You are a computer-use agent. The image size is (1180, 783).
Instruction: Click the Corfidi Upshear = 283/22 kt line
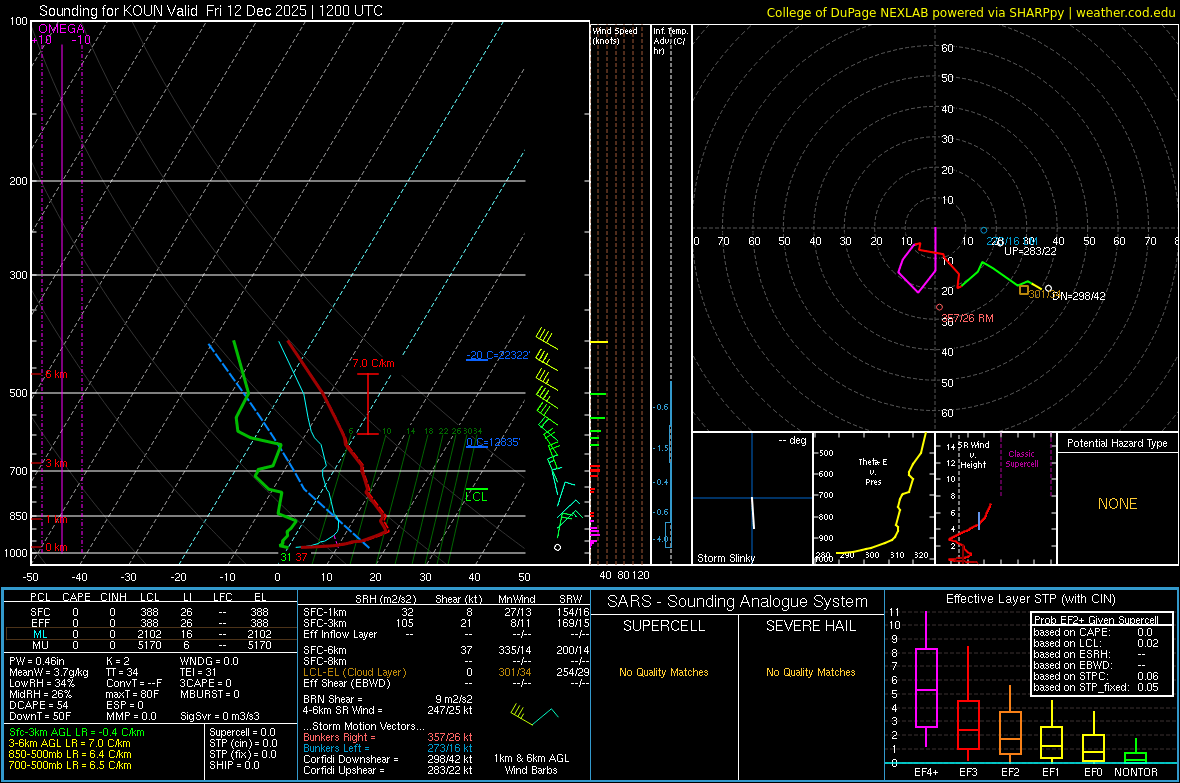pos(388,770)
